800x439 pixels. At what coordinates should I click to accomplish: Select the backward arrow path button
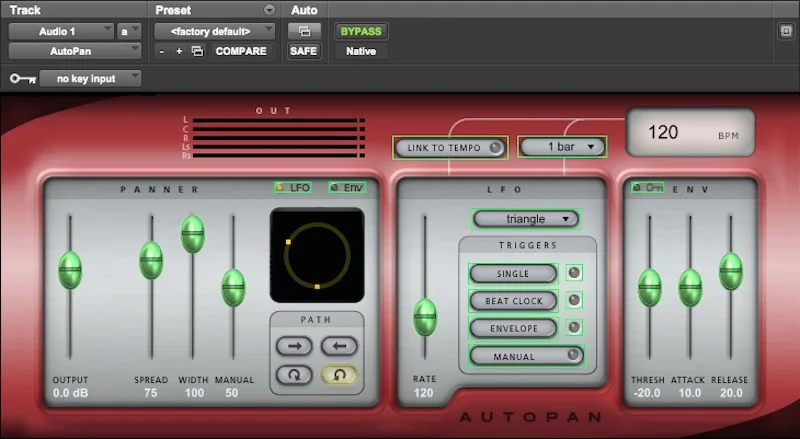click(x=339, y=346)
